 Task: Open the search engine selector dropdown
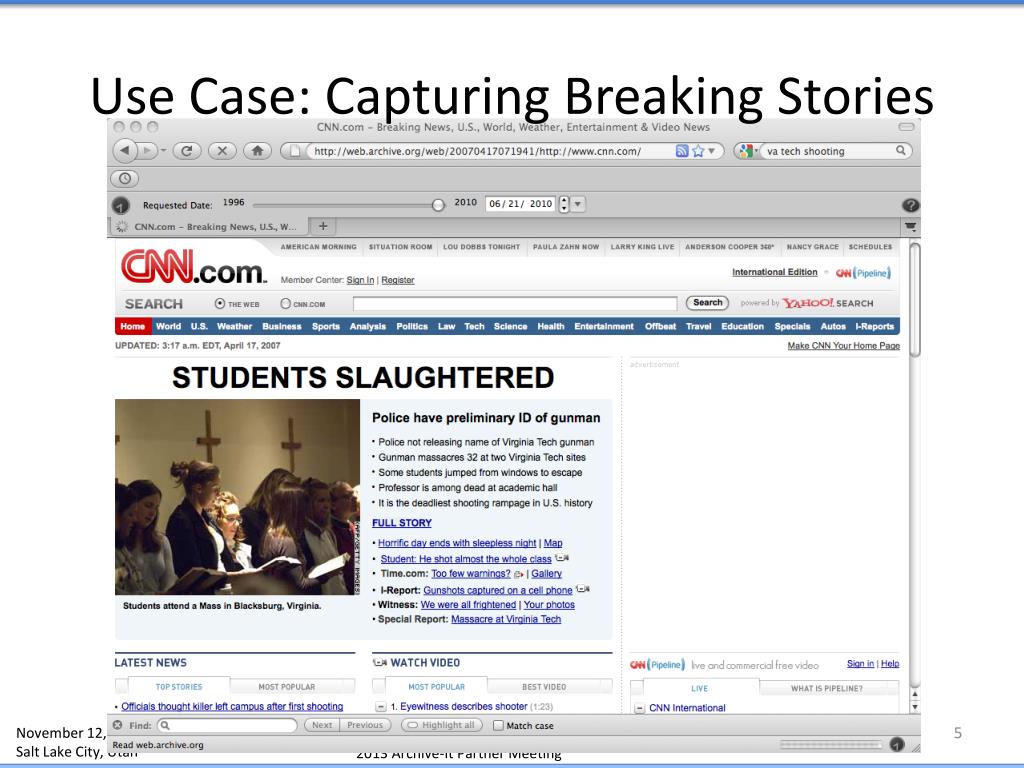(748, 151)
